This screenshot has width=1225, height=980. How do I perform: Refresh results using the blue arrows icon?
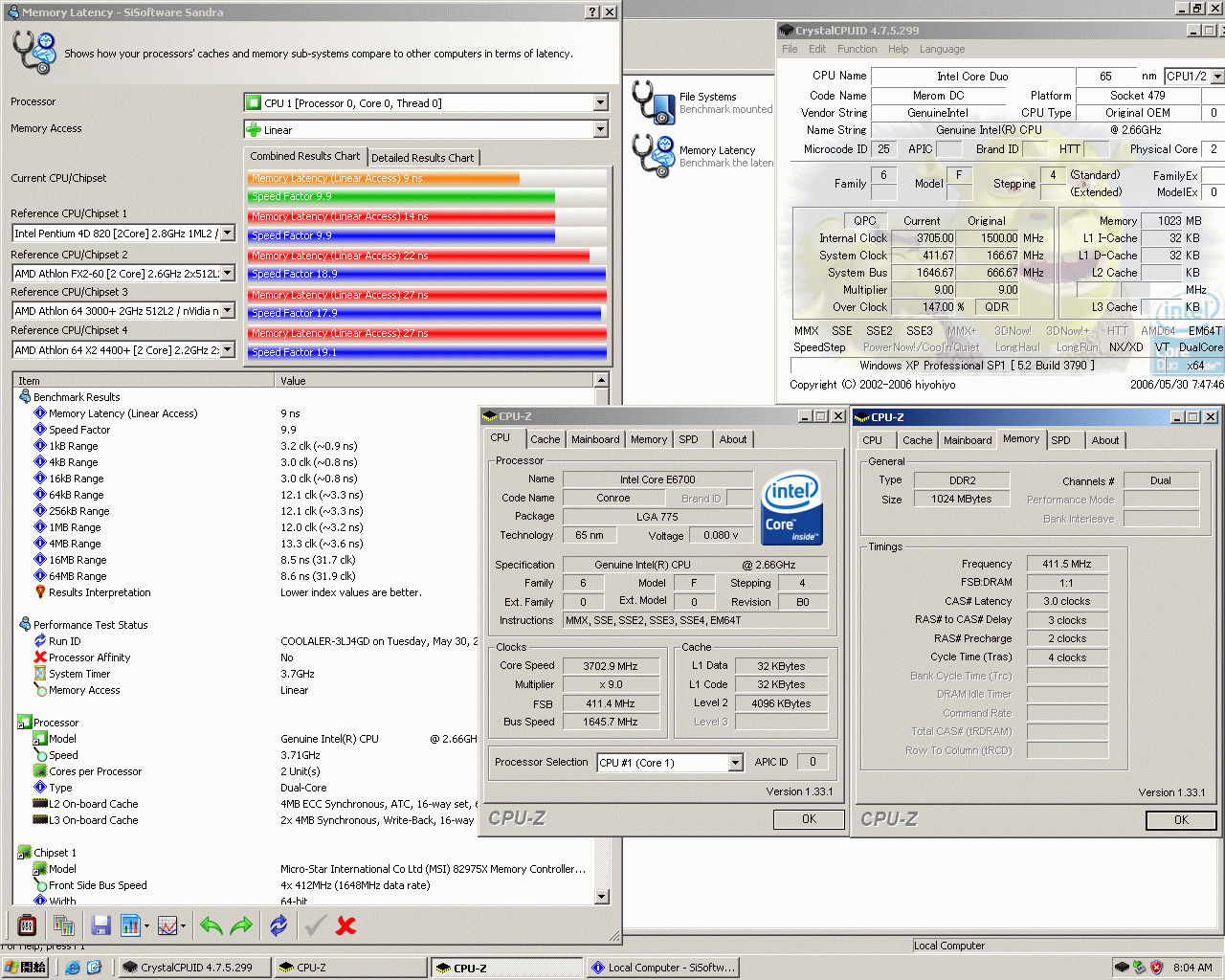pyautogui.click(x=277, y=925)
